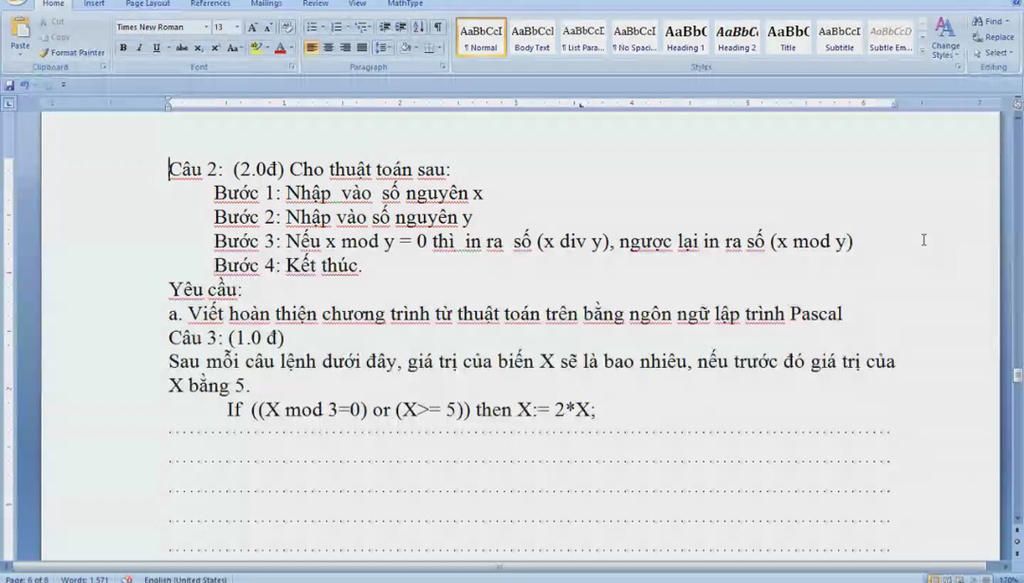The image size is (1024, 583).
Task: Apply the yellow text highlight color
Action: point(256,48)
